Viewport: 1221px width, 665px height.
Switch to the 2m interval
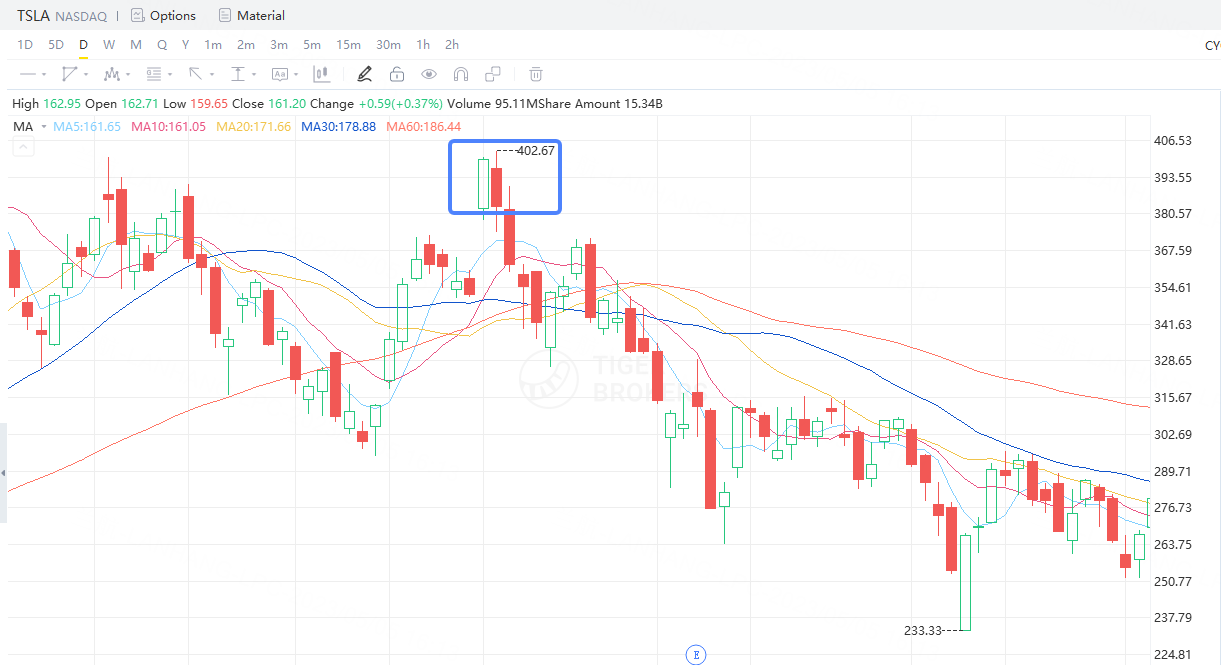(x=246, y=45)
